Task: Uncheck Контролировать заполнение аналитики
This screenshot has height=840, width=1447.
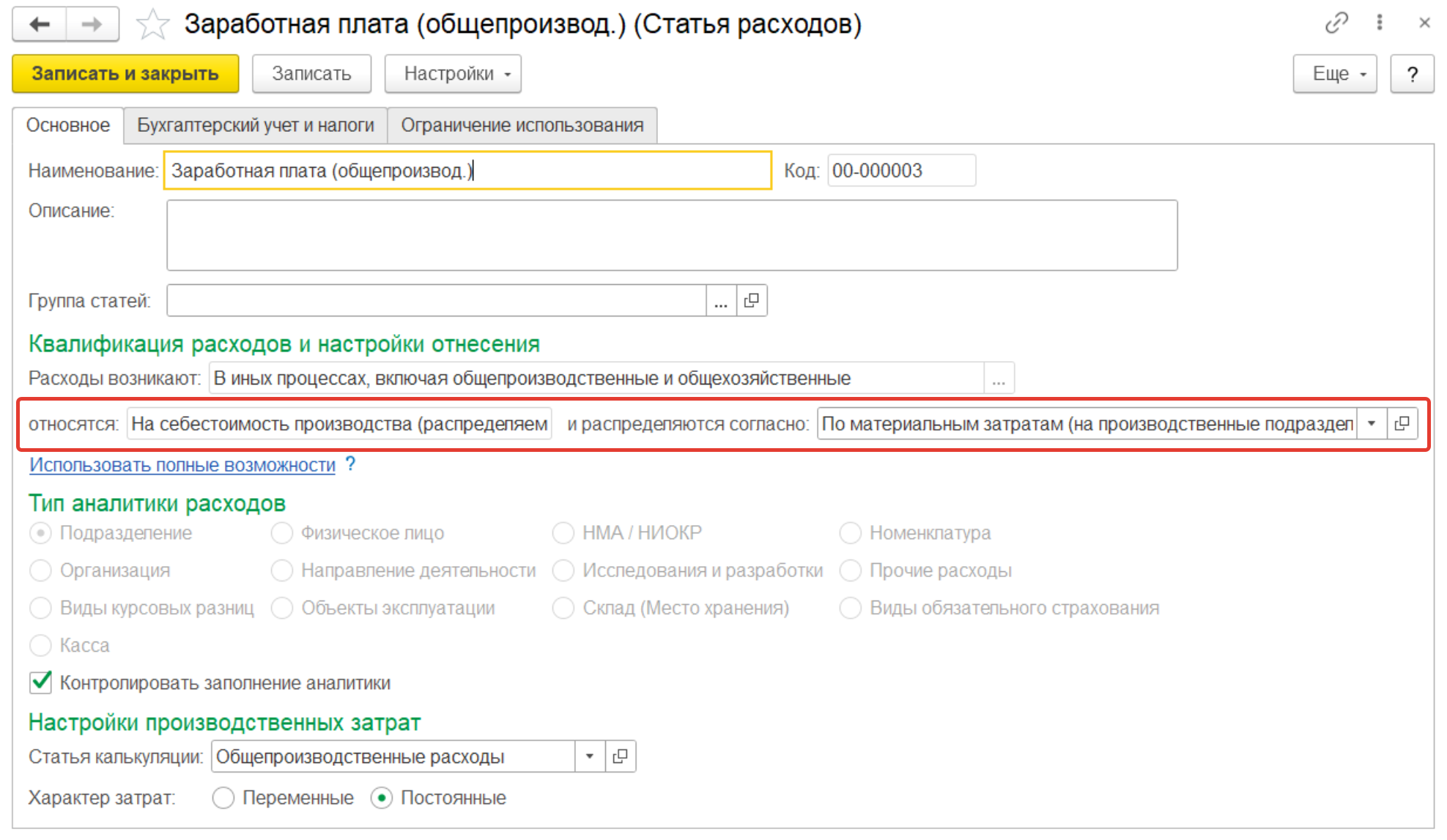Action: point(41,683)
